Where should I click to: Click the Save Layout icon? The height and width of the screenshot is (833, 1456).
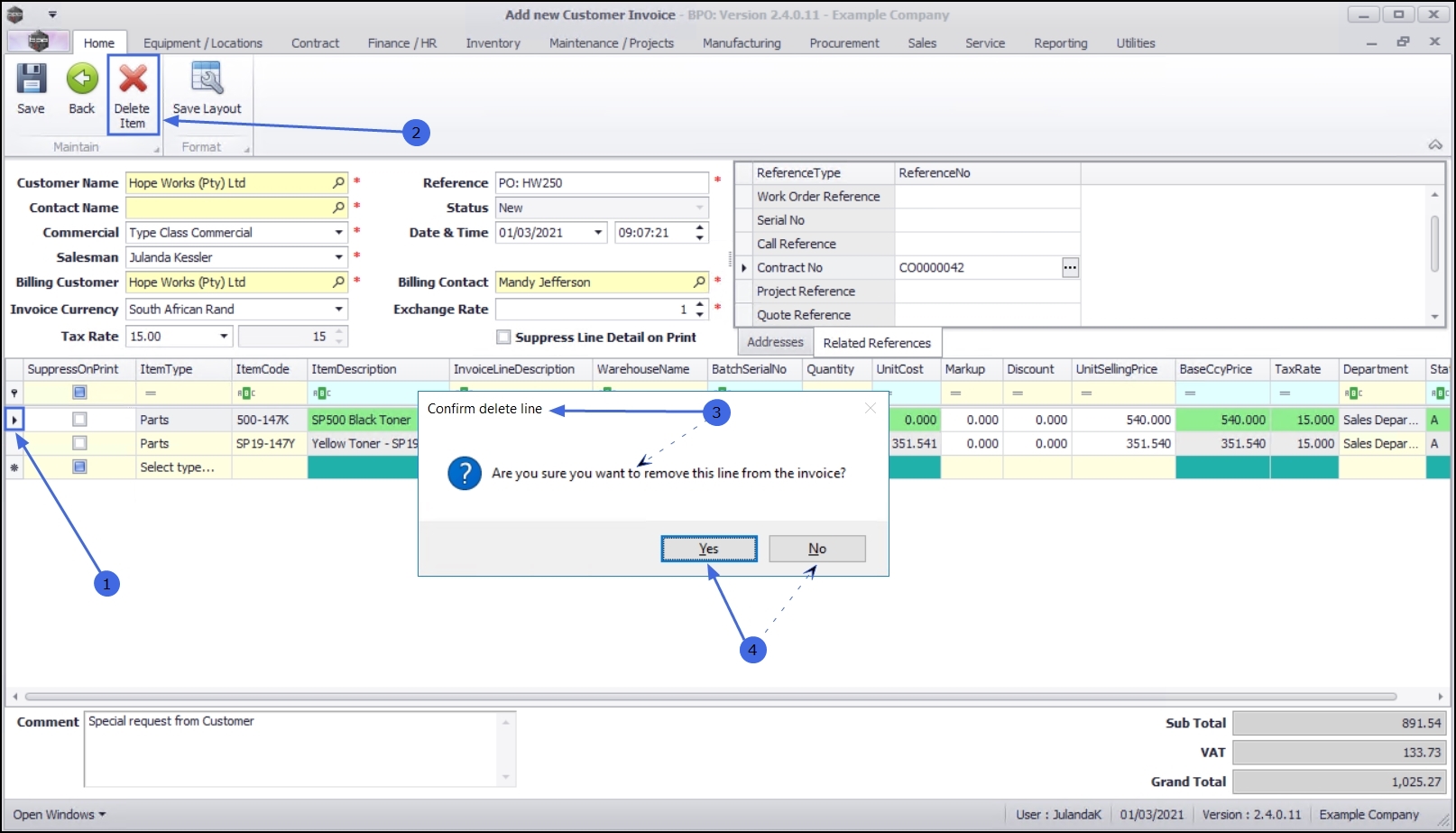pyautogui.click(x=207, y=88)
